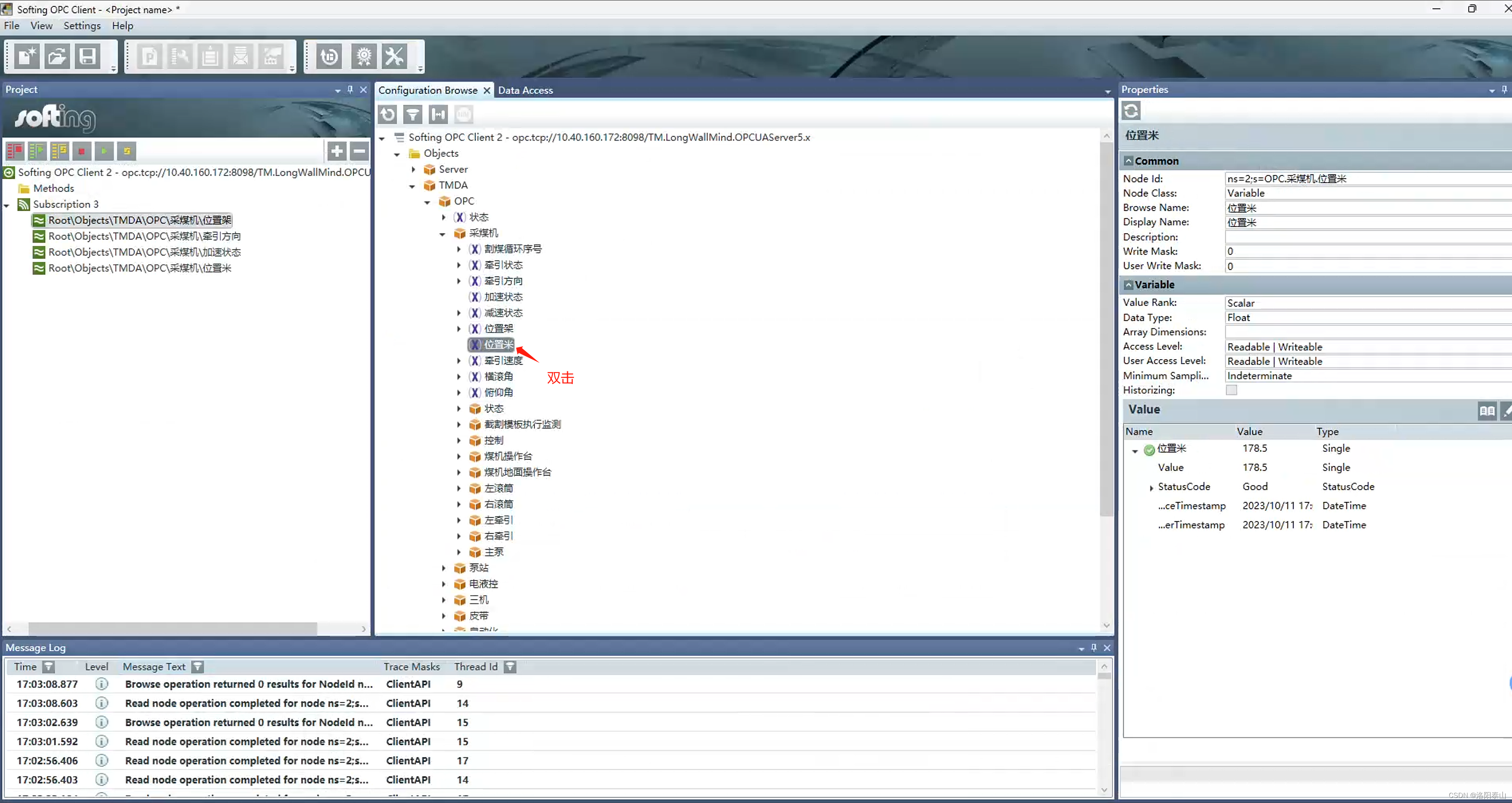Open a project using the folder toolbar icon

(x=57, y=56)
